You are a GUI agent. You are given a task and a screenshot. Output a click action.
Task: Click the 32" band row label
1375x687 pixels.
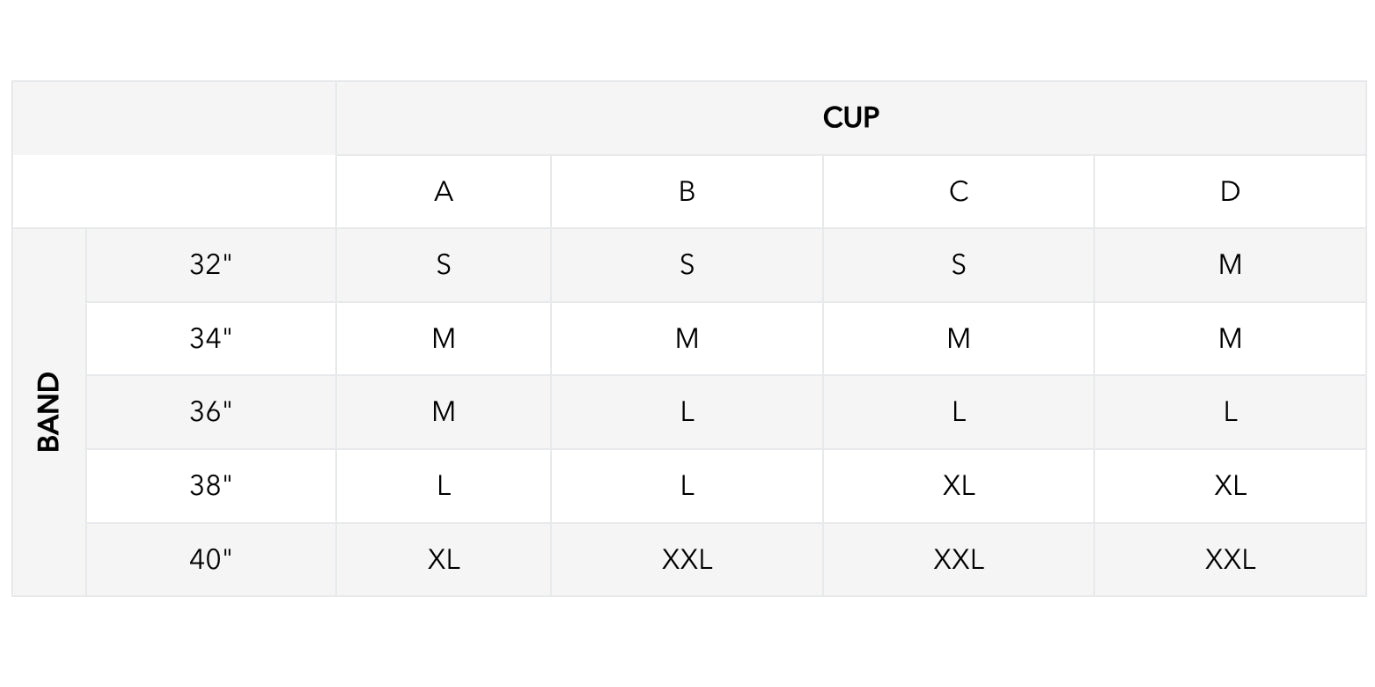click(211, 265)
